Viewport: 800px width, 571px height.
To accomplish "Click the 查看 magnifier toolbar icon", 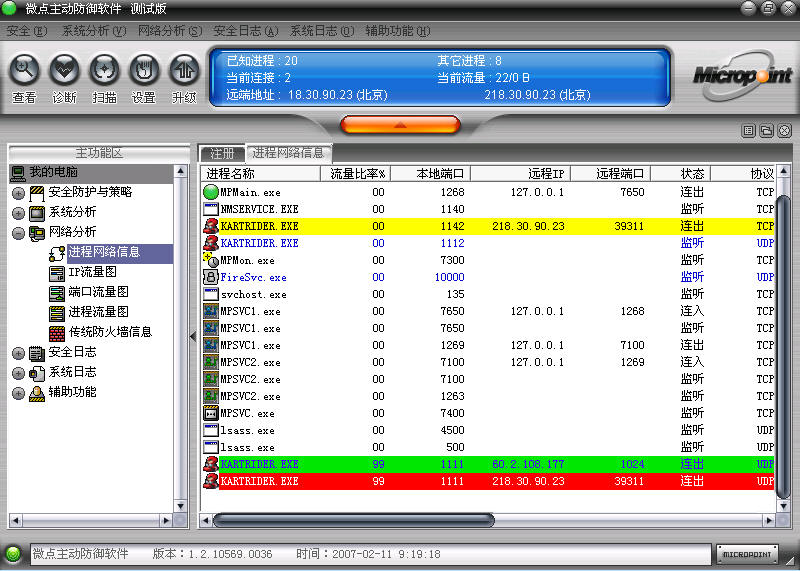I will coord(24,69).
